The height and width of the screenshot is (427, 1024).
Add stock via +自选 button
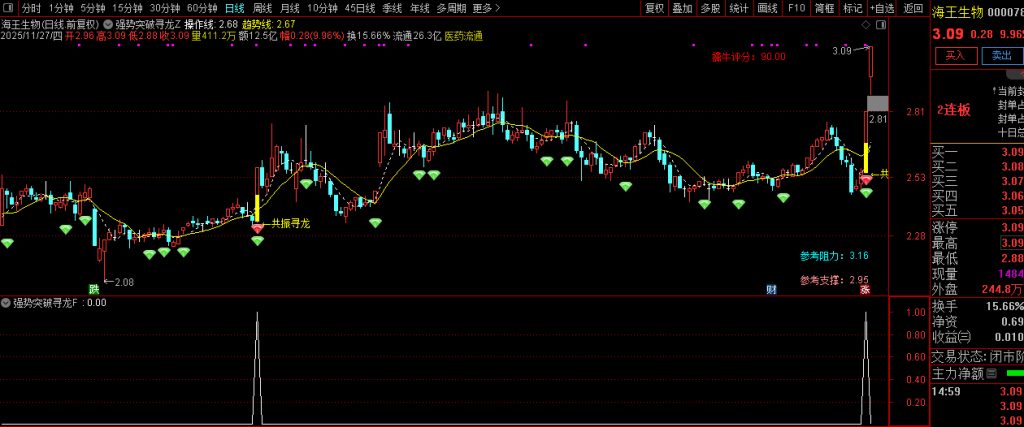[x=882, y=8]
